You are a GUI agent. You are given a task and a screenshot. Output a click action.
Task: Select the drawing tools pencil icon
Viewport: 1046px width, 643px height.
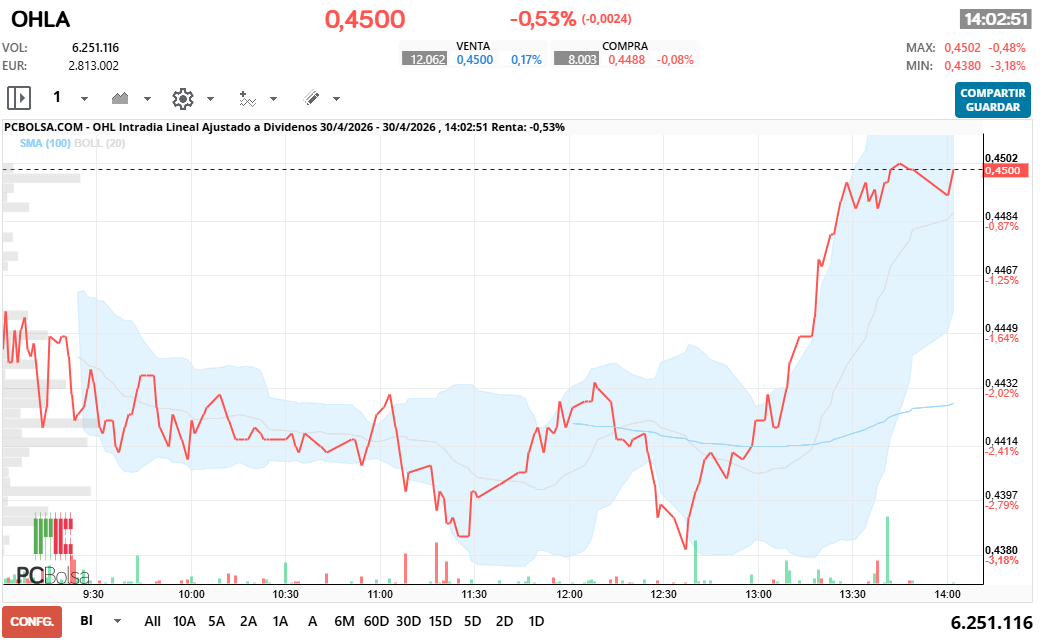click(x=312, y=97)
